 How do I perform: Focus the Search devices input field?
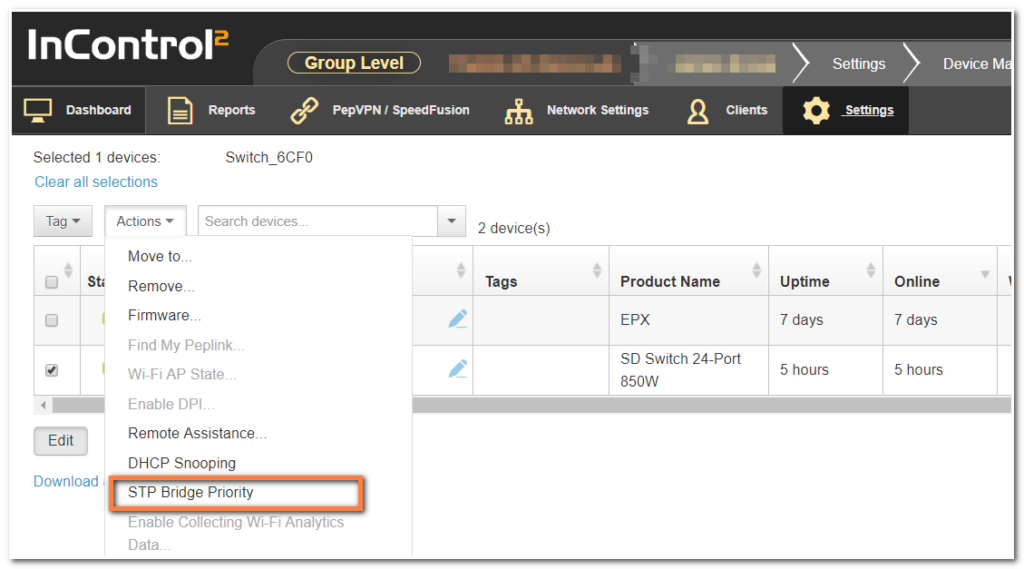pos(317,221)
